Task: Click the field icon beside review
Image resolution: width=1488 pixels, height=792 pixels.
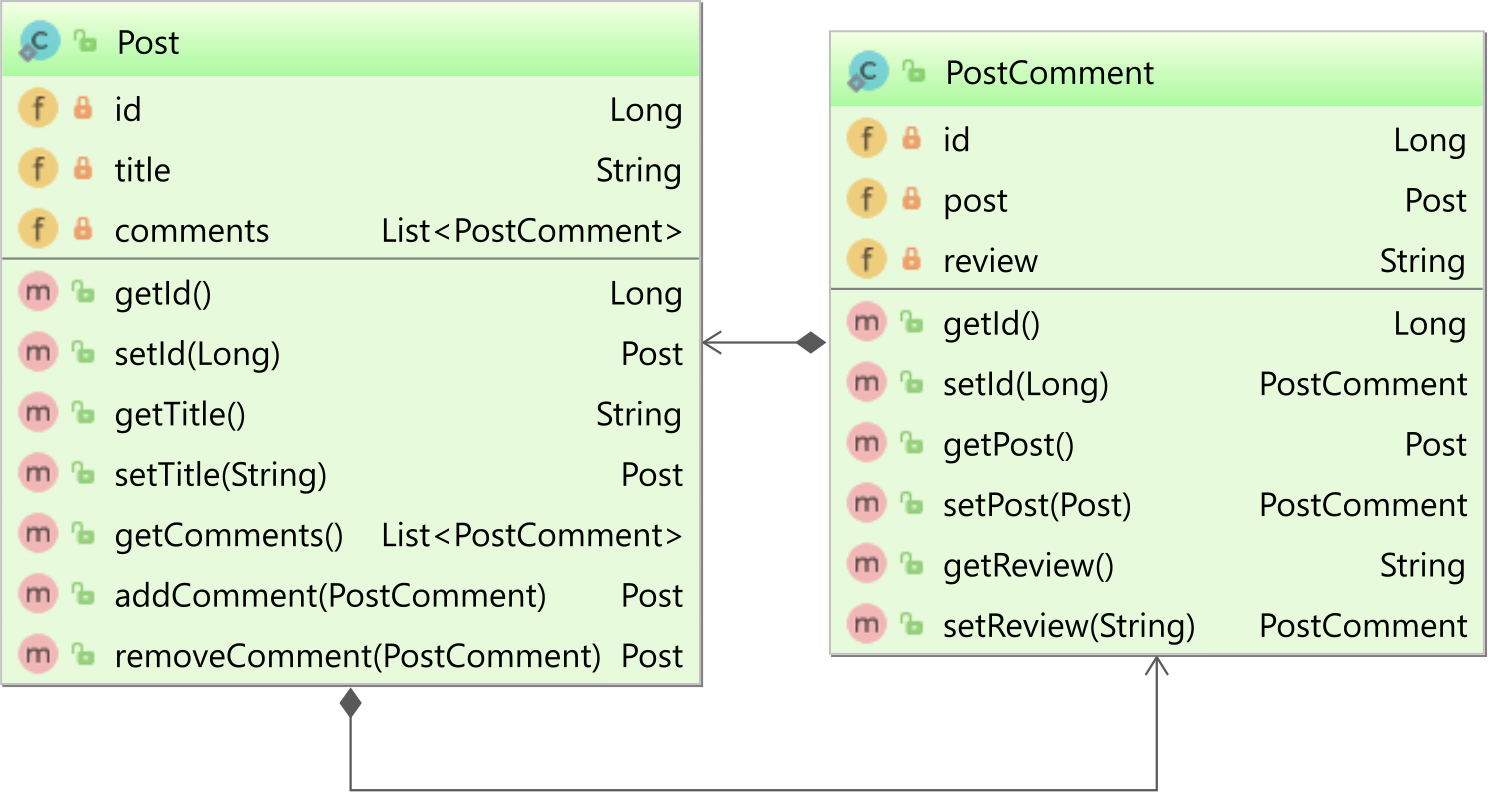Action: (x=866, y=260)
